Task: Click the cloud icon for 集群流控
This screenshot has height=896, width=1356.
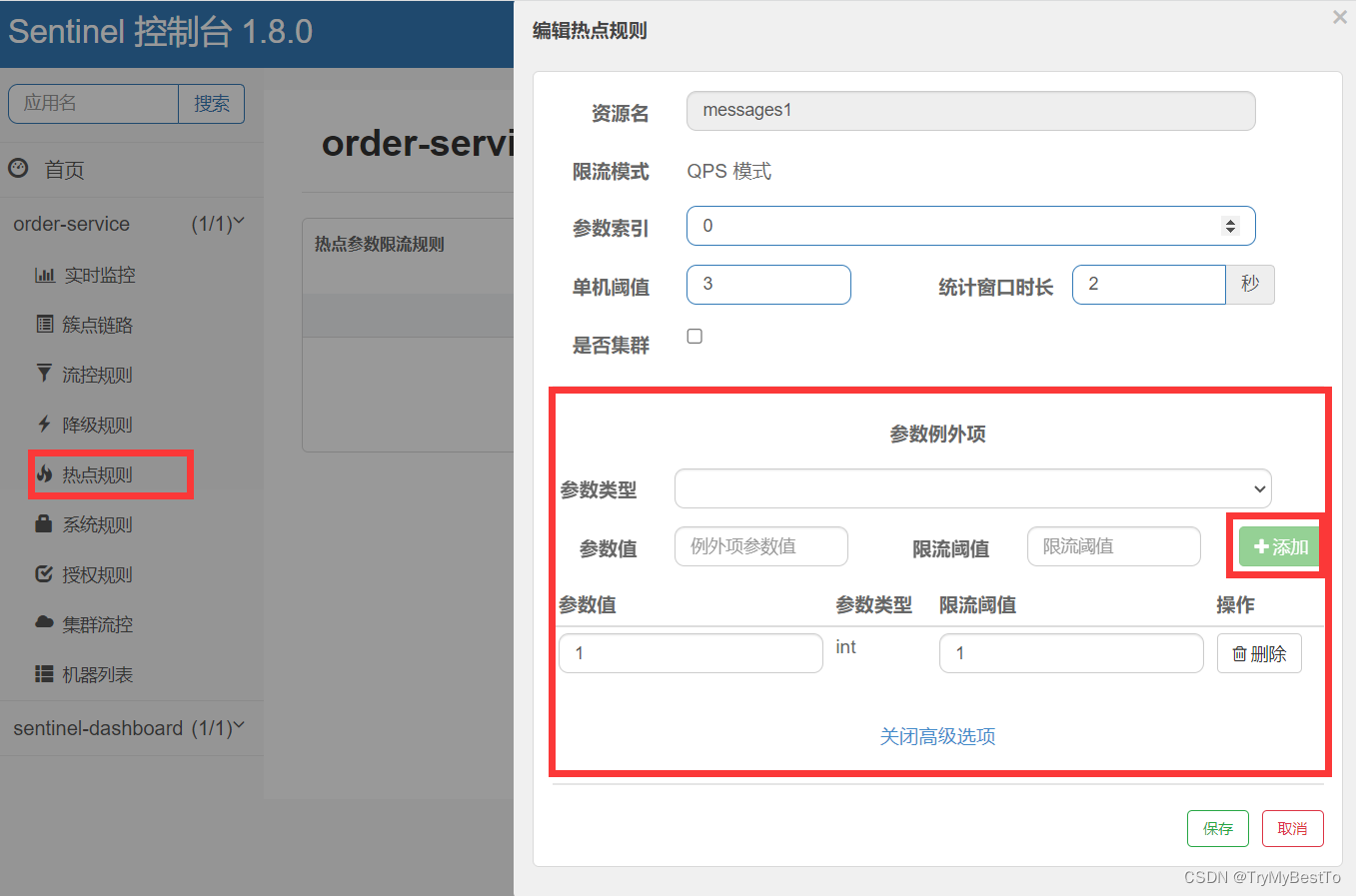Action: point(44,621)
